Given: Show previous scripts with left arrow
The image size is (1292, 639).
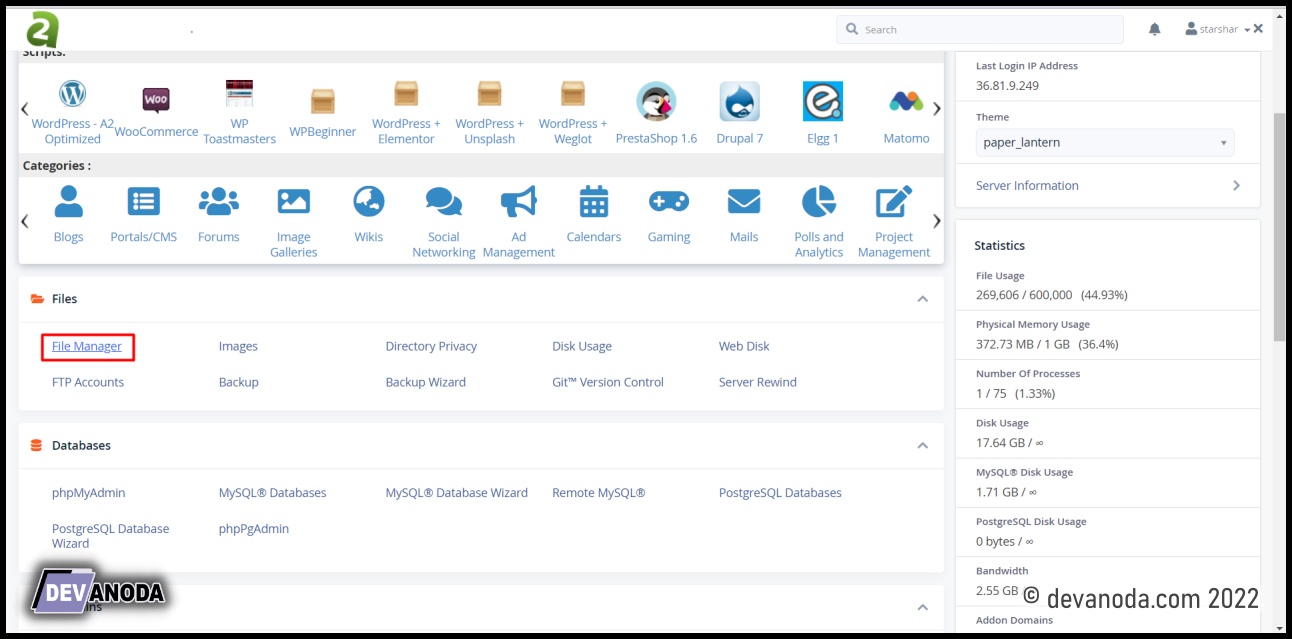Looking at the screenshot, I should (x=25, y=108).
